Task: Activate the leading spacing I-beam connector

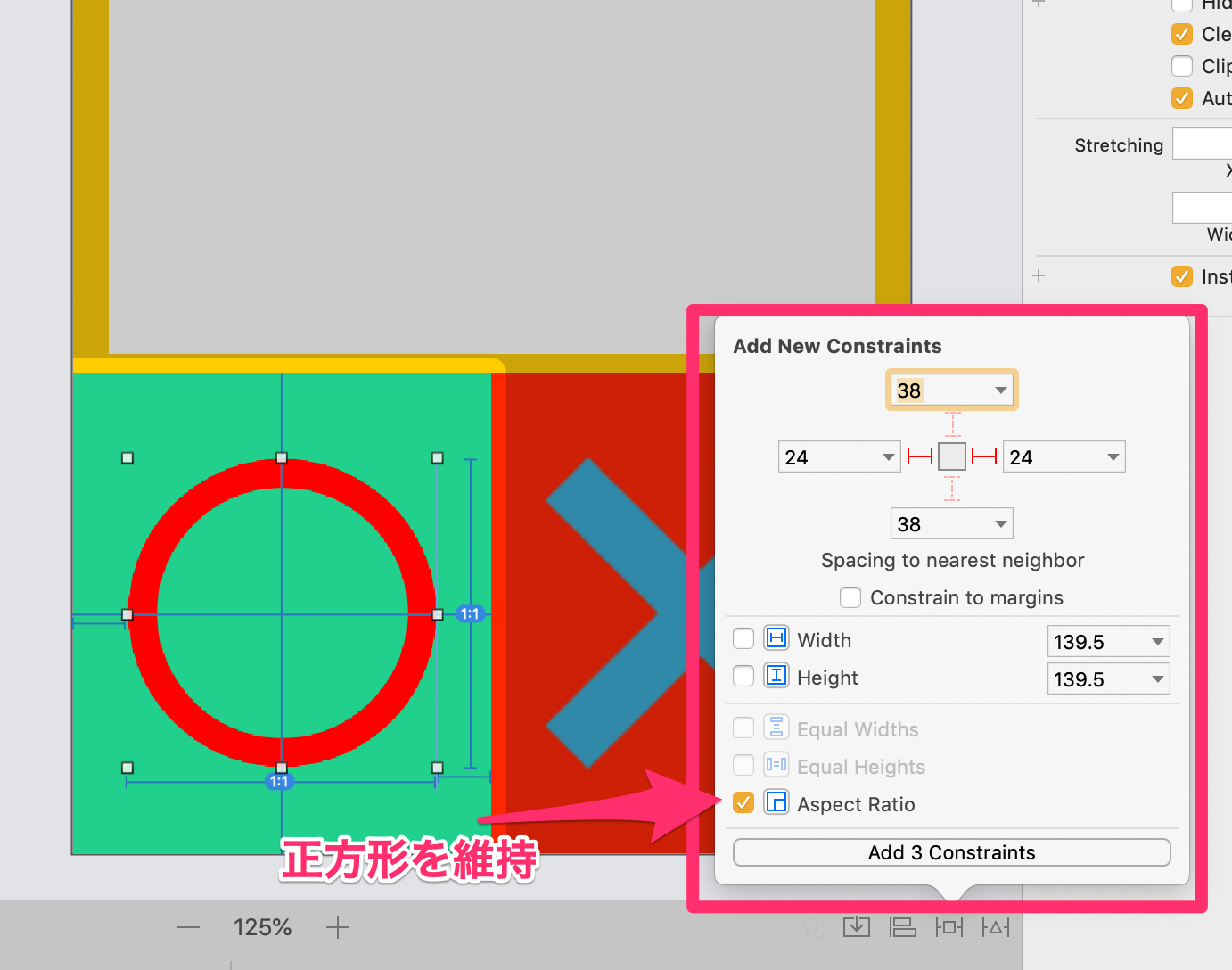Action: [918, 456]
